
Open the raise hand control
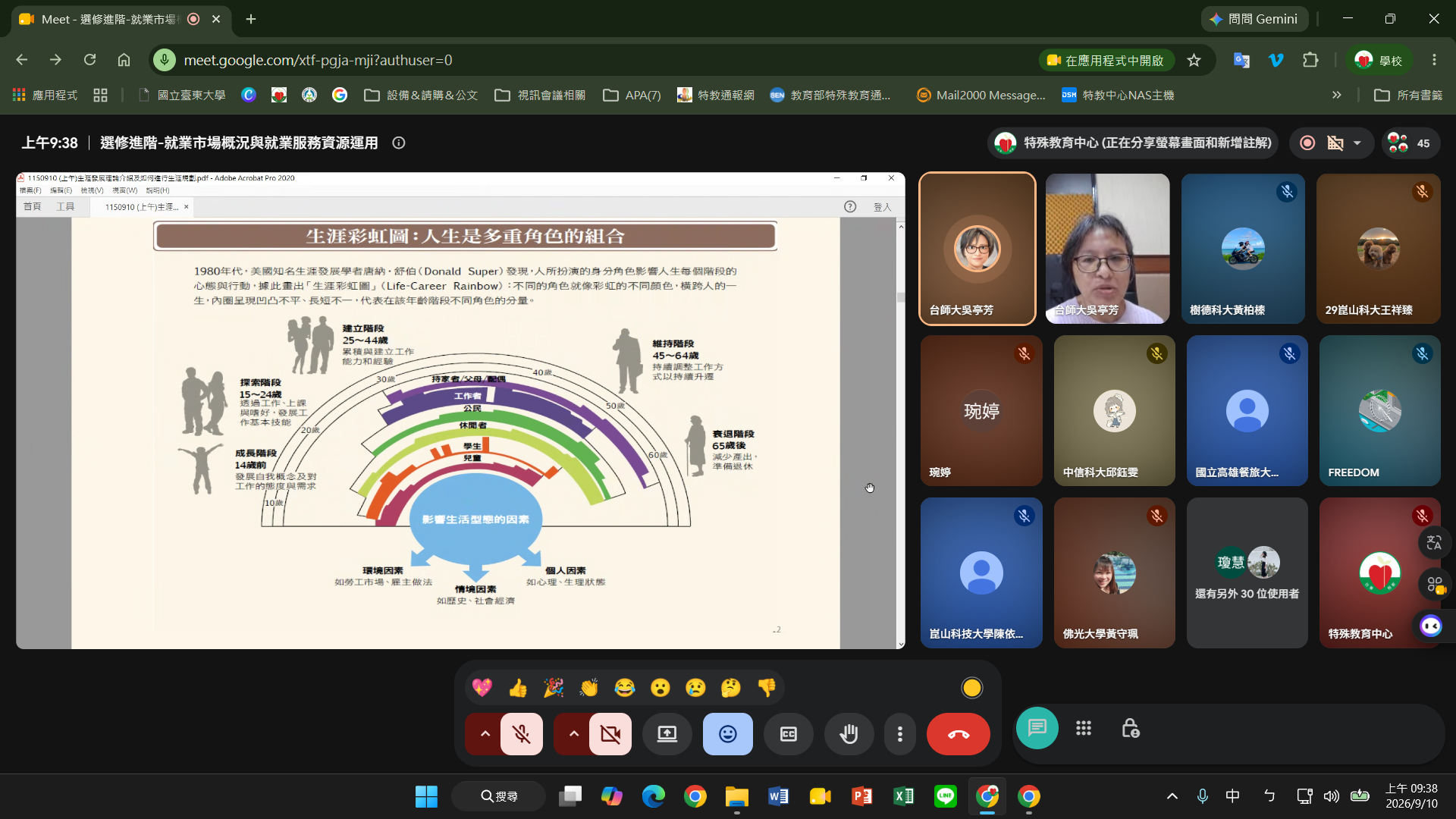tap(849, 734)
